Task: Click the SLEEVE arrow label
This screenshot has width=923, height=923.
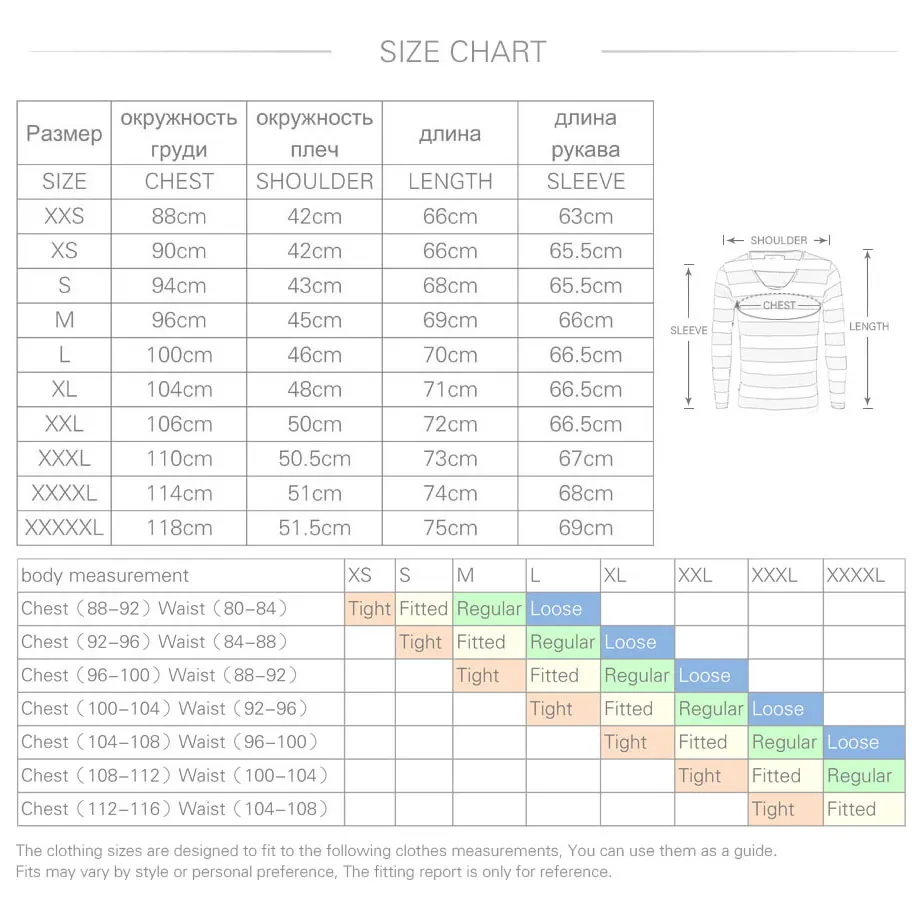Action: pos(688,330)
